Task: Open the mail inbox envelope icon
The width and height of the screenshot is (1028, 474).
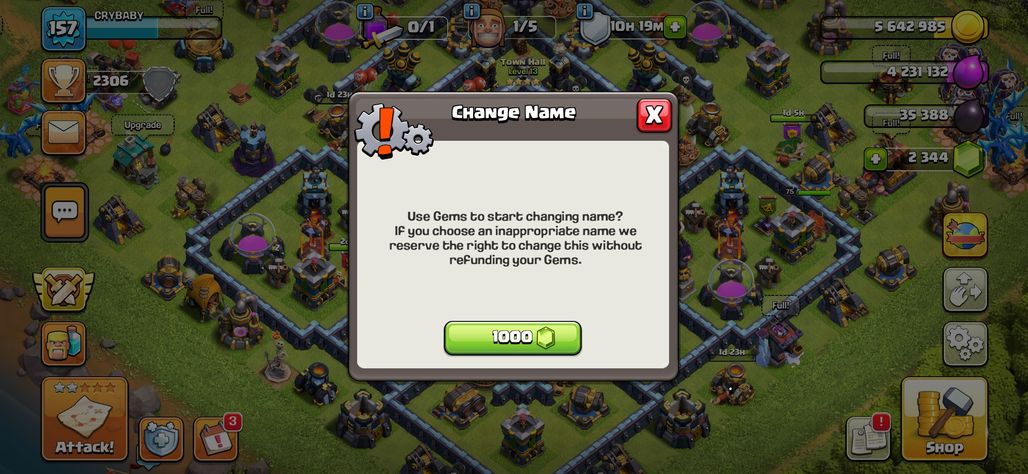Action: pos(64,132)
